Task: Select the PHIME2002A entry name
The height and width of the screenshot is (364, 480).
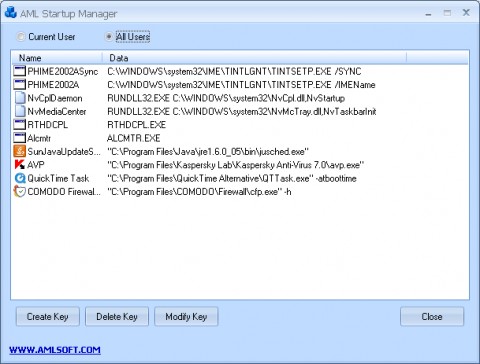Action: 53,85
